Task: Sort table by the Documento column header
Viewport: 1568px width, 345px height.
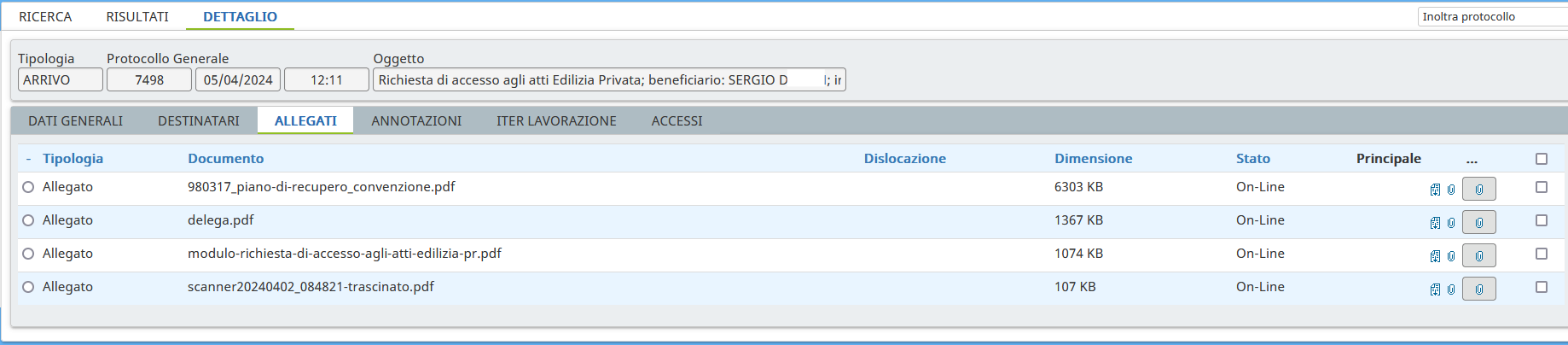Action: (x=226, y=159)
